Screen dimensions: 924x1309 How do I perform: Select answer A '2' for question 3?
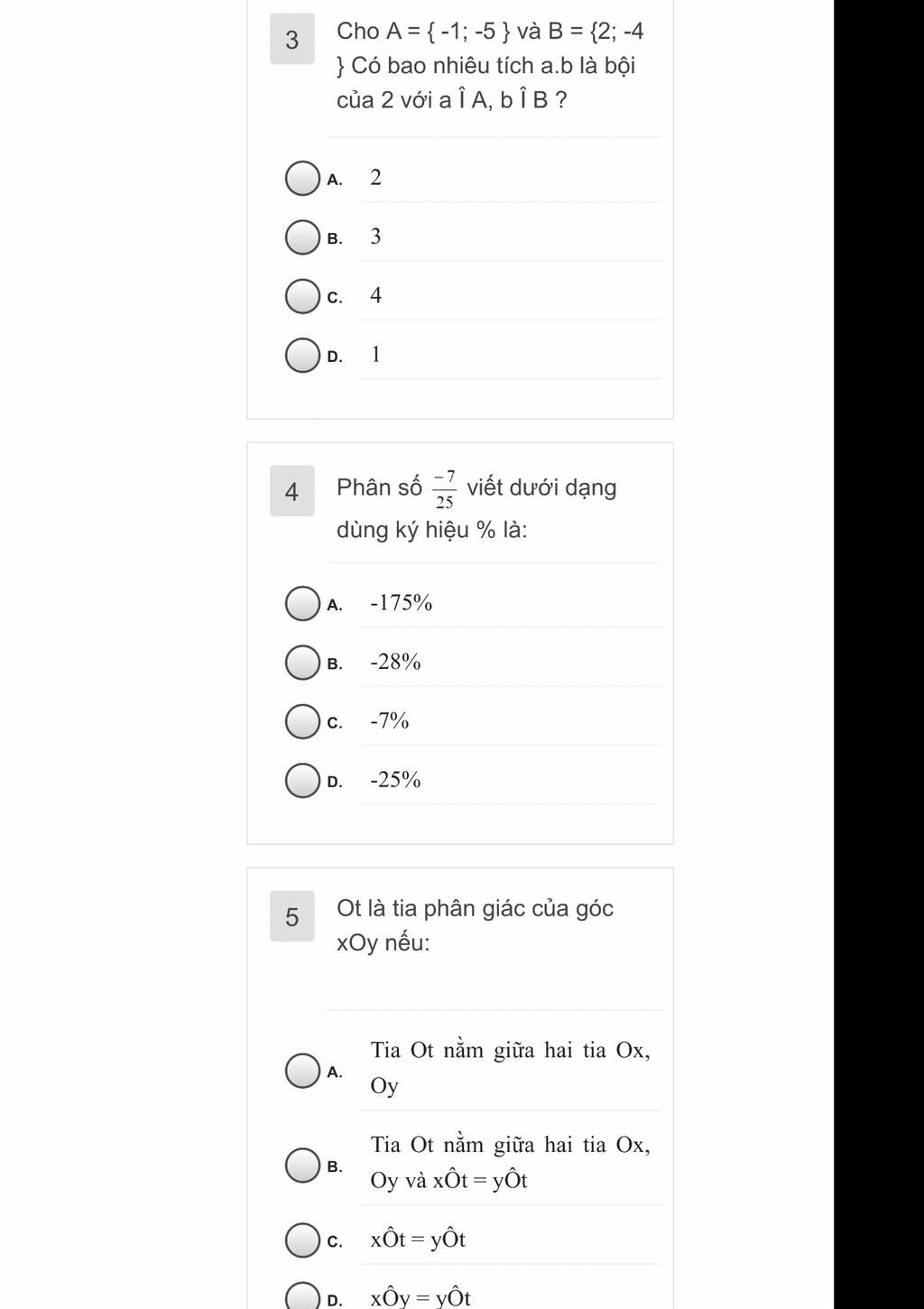[x=302, y=178]
